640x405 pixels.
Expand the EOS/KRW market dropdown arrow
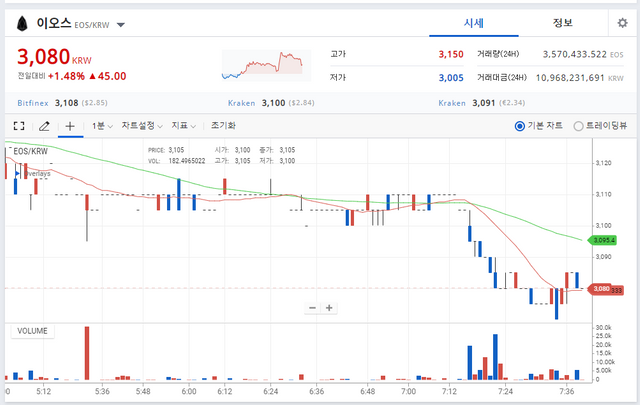coord(120,25)
